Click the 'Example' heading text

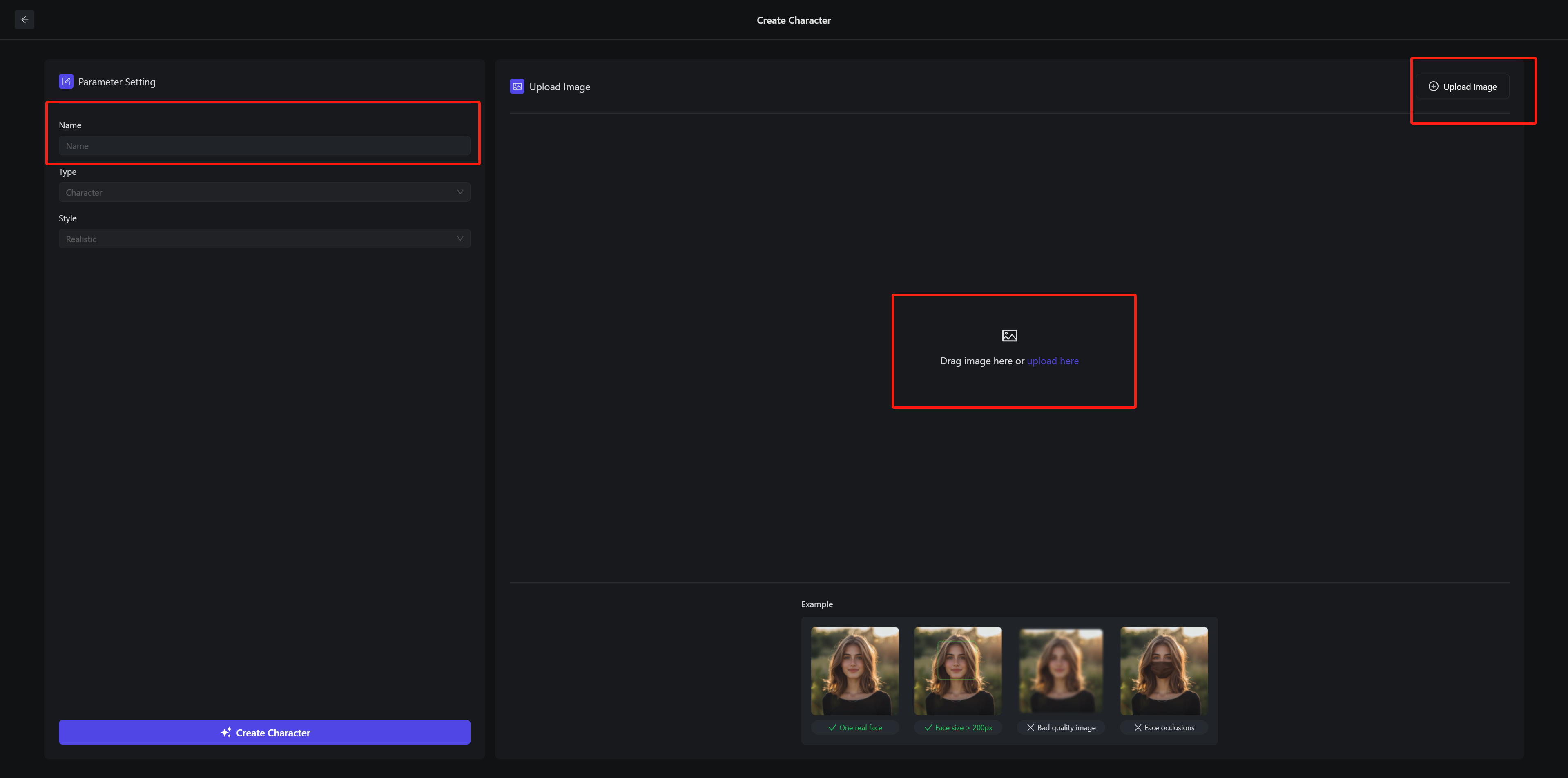click(817, 604)
